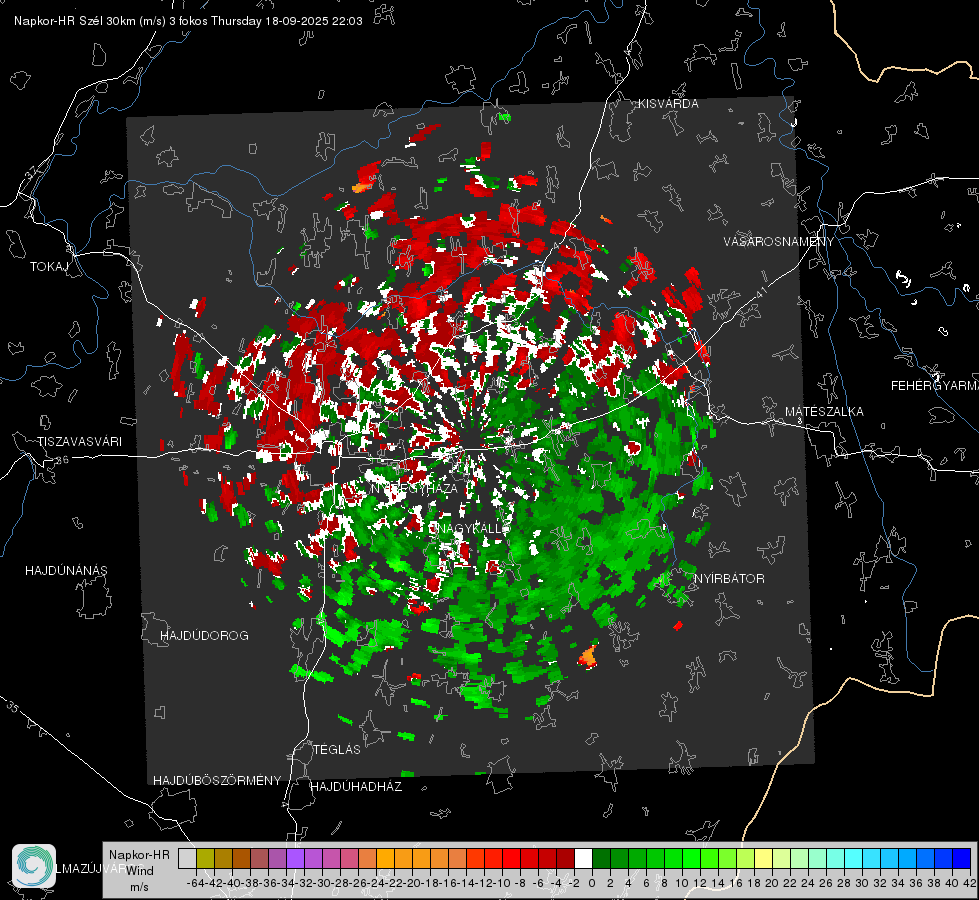979x900 pixels.
Task: Click the HAJDÚHADHÁZ town label
Action: (356, 787)
